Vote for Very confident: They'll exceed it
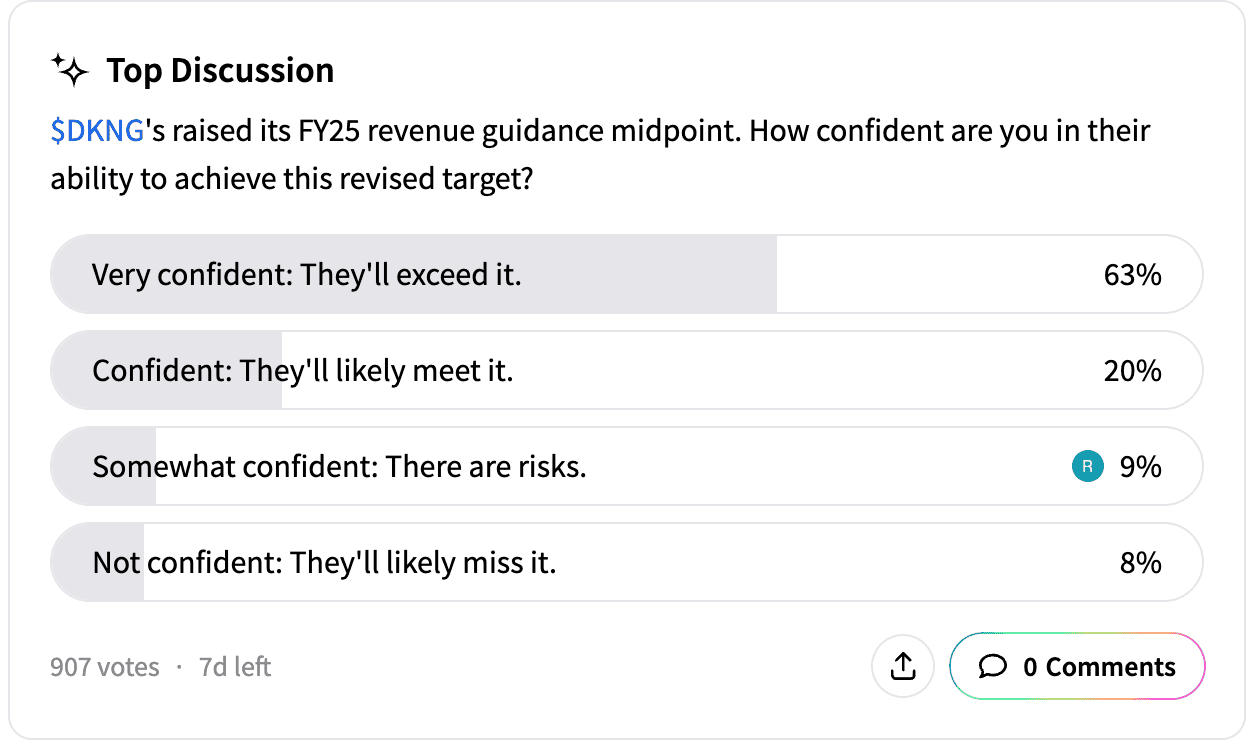This screenshot has width=1248, height=750. [626, 274]
